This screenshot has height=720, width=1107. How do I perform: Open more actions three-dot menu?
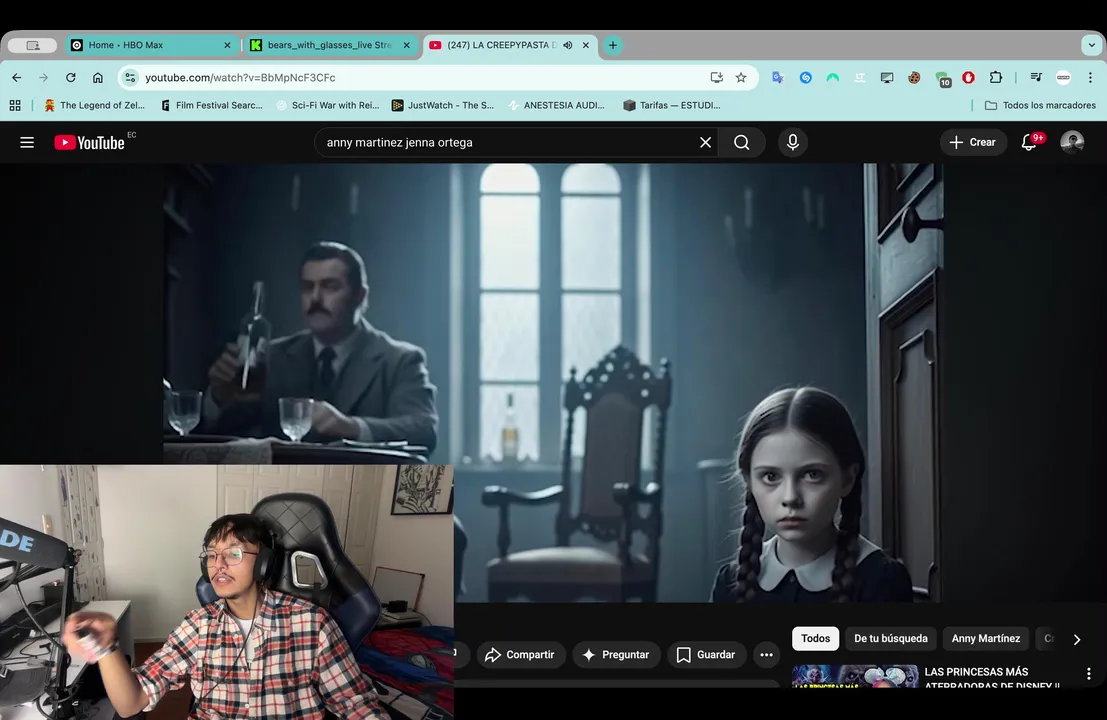click(x=766, y=655)
